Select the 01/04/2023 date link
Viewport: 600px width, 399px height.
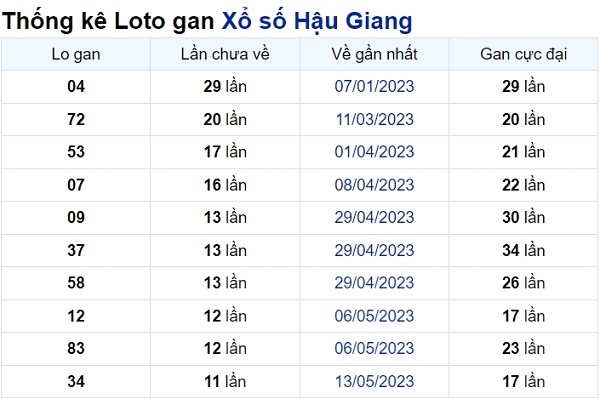[x=374, y=152]
